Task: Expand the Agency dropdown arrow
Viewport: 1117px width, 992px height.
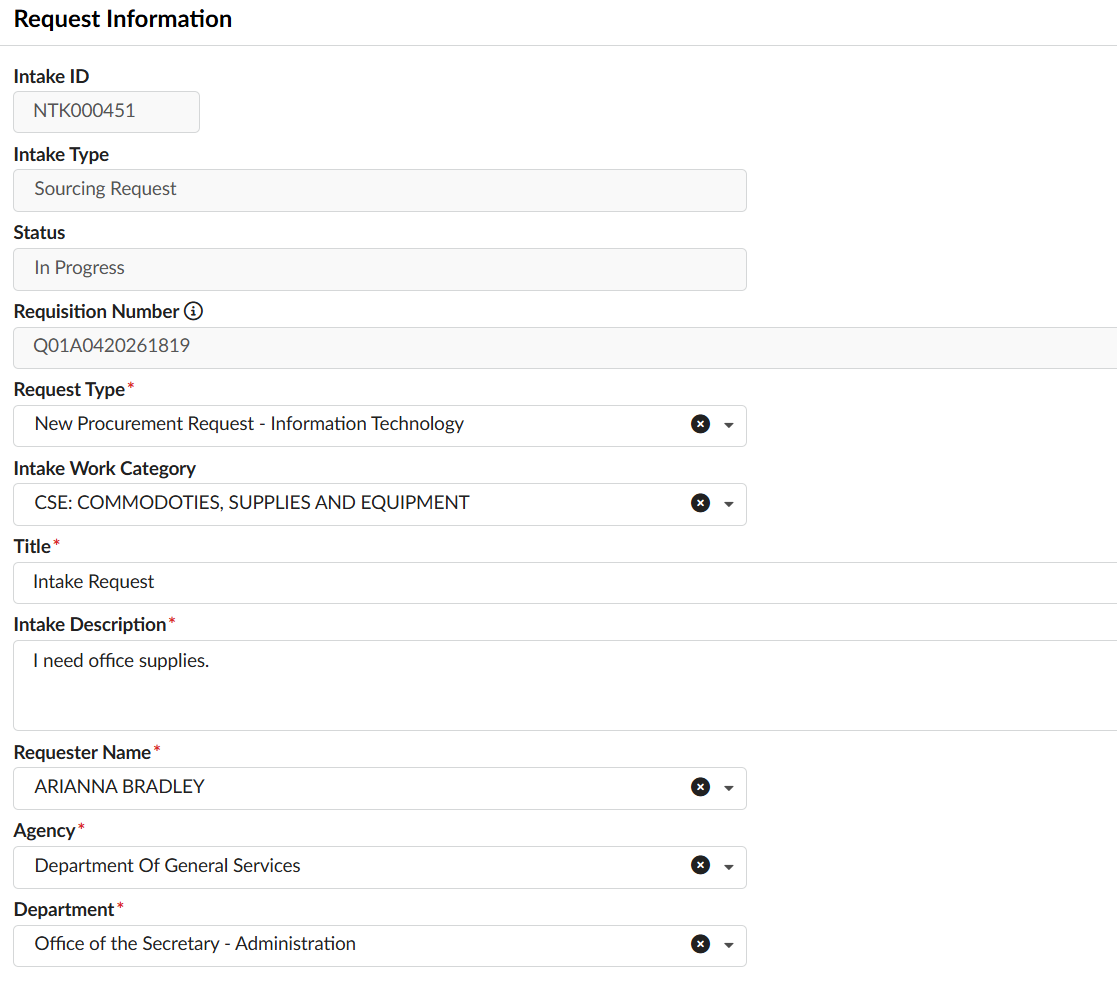Action: coord(729,867)
